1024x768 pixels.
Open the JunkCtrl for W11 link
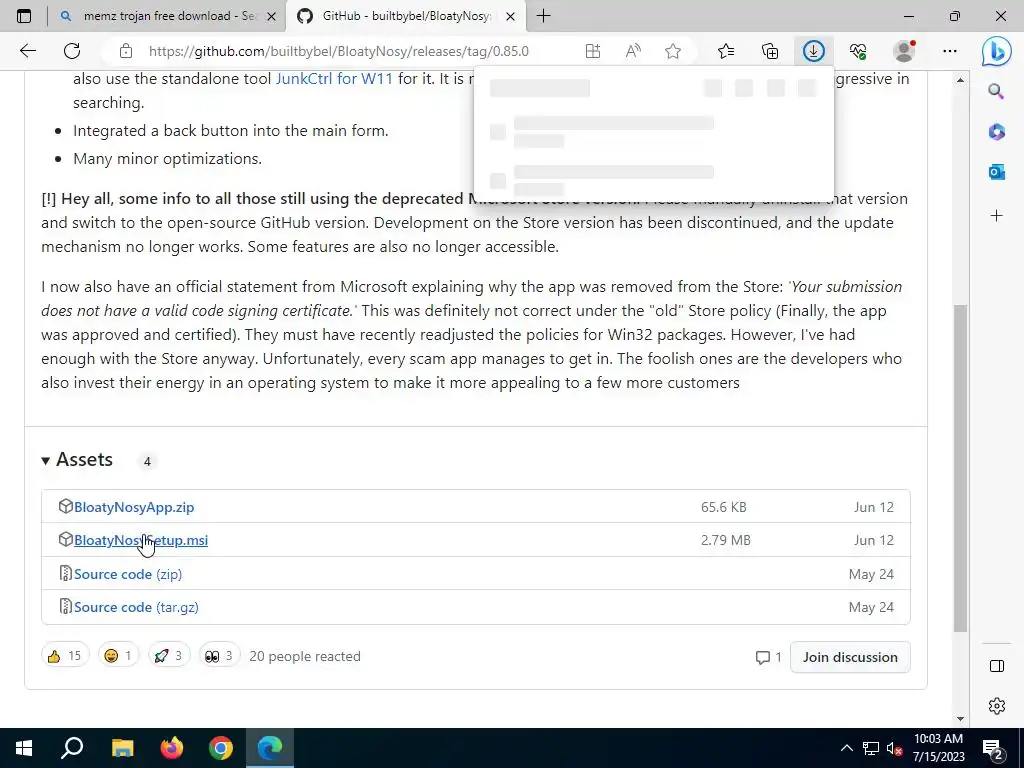pos(334,78)
